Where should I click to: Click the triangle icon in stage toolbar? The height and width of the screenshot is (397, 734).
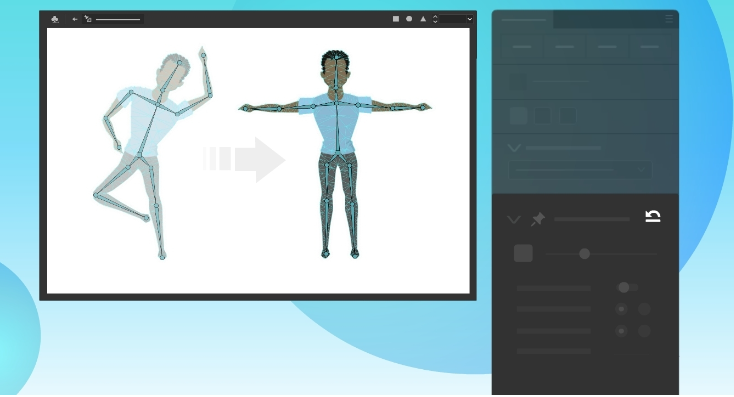click(423, 19)
